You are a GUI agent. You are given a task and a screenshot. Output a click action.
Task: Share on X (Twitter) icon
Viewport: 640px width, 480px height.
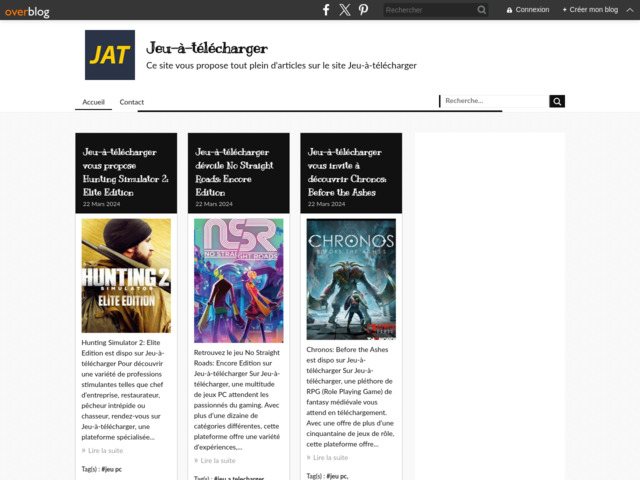[x=345, y=10]
